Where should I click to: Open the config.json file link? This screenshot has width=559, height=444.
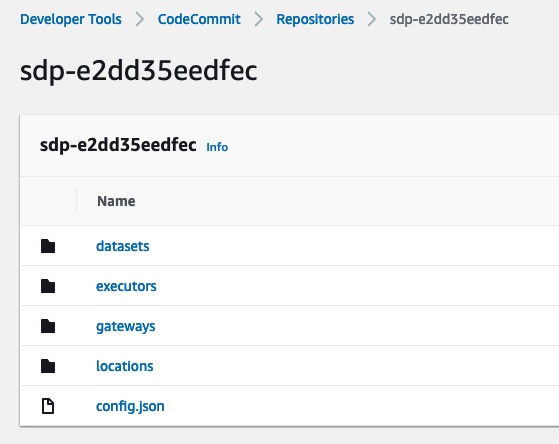click(x=130, y=406)
